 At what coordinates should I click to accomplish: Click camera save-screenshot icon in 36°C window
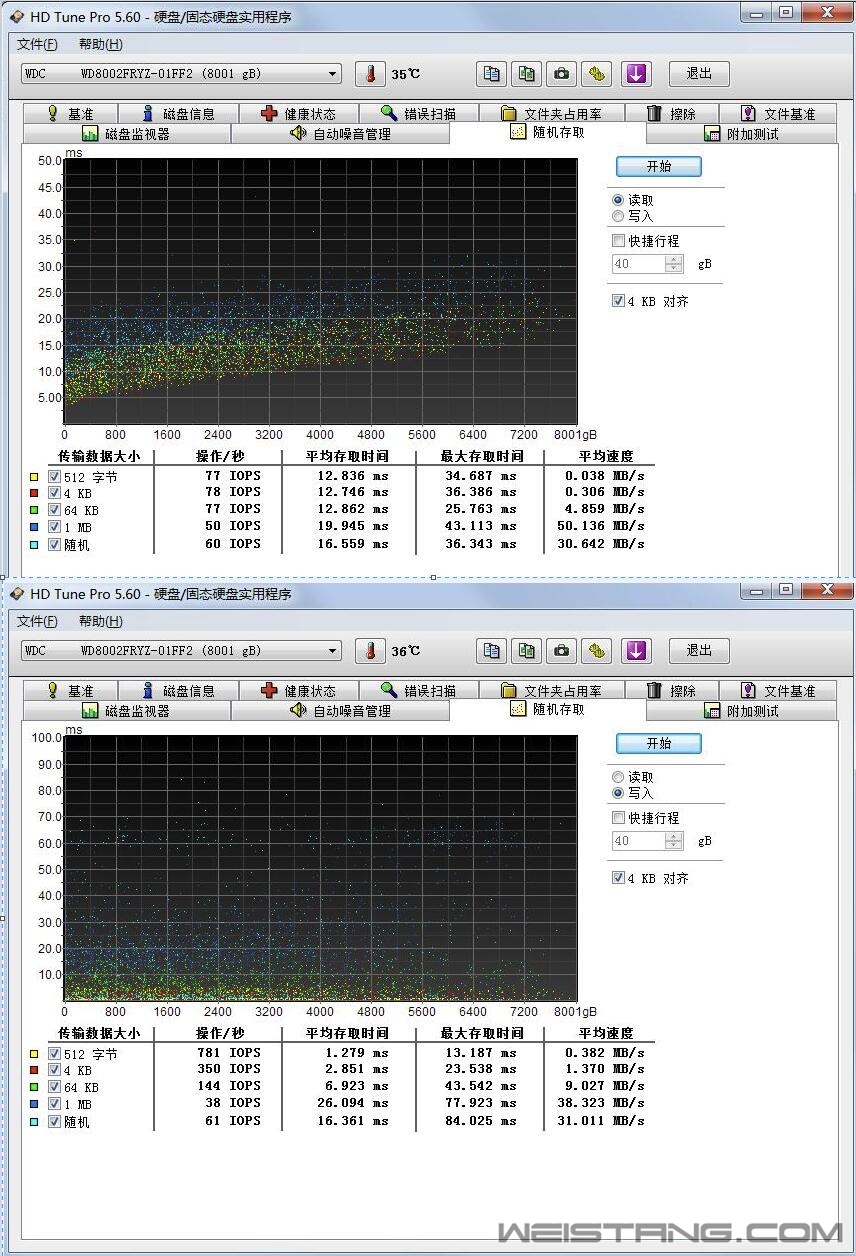(562, 651)
